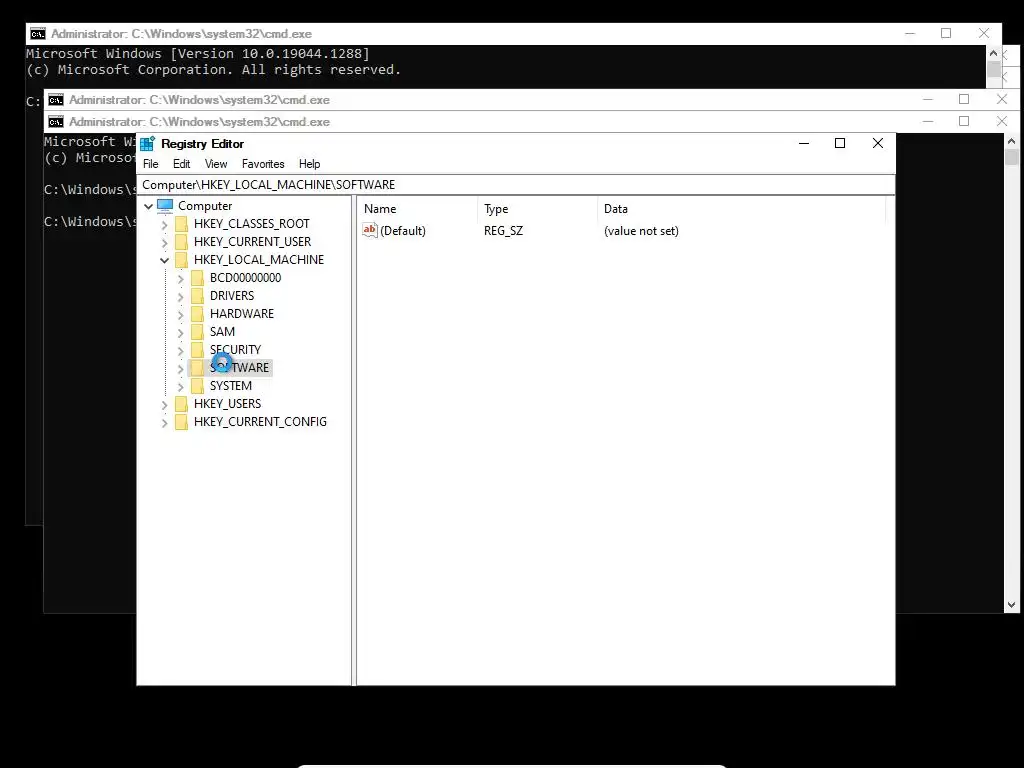The image size is (1024, 768).
Task: Click scroll up arrow in third cmd window
Action: point(1012,141)
